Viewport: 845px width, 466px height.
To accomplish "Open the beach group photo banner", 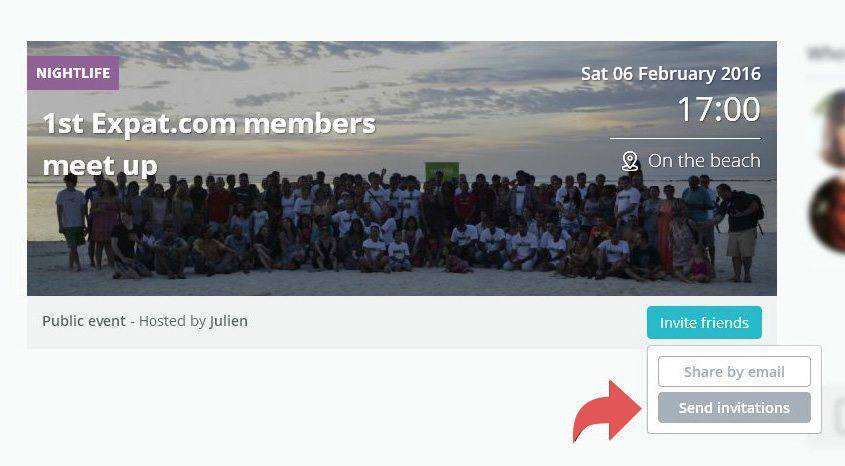I will (402, 169).
